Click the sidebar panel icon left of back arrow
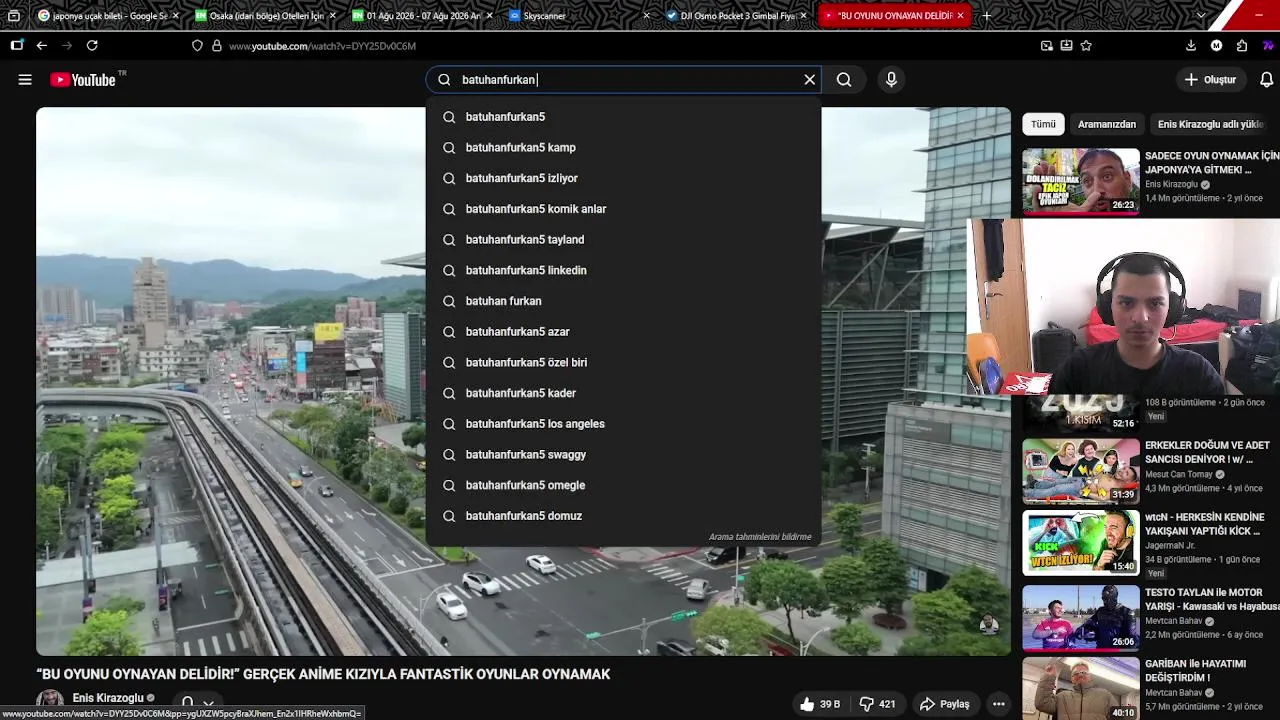This screenshot has width=1280, height=720. [x=17, y=46]
